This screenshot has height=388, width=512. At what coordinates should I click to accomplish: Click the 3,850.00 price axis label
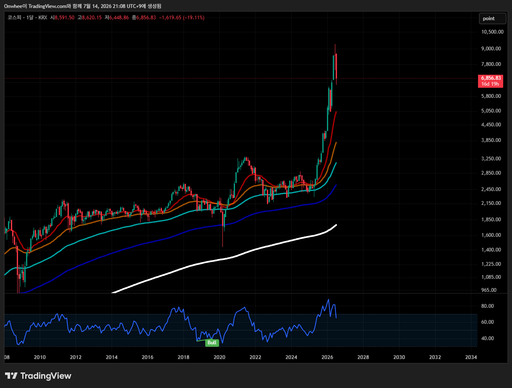pos(491,140)
